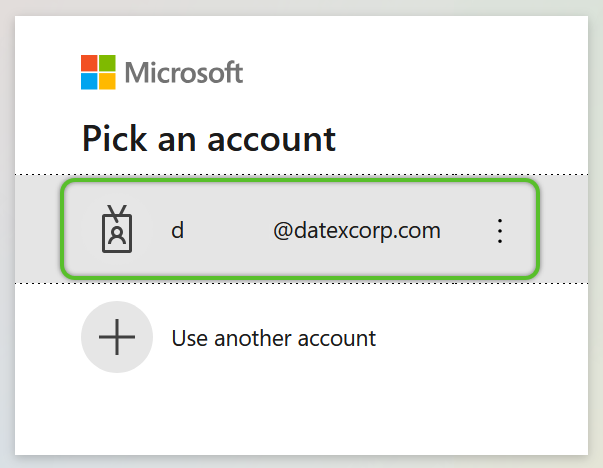Click the datexcorp.com domain text
Viewport: 603px width, 468px height.
pyautogui.click(x=367, y=231)
